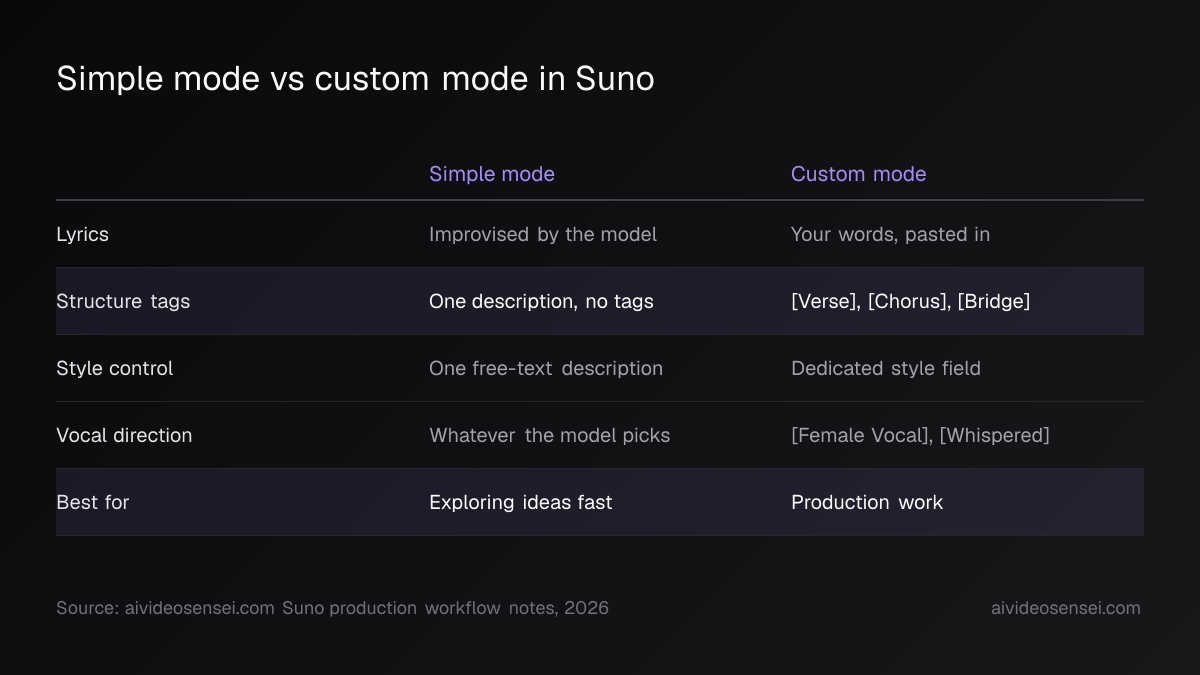Click the cell 'Your words, pasted in'
The height and width of the screenshot is (675, 1200).
point(890,234)
